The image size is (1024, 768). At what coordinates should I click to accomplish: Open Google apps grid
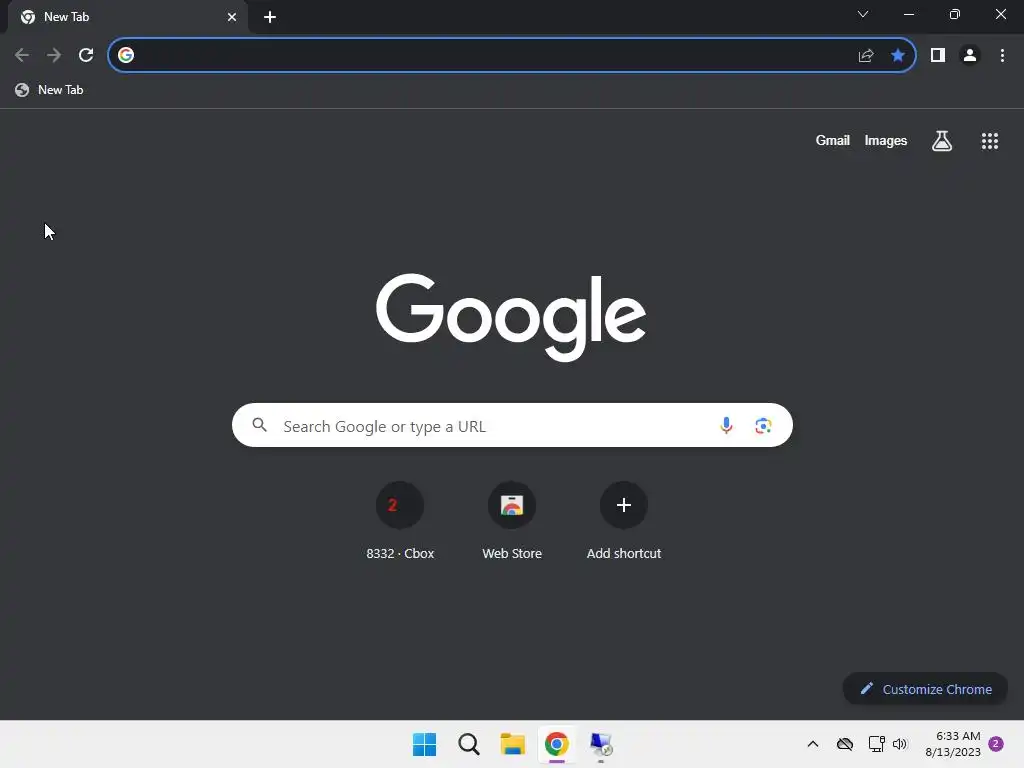(x=990, y=140)
